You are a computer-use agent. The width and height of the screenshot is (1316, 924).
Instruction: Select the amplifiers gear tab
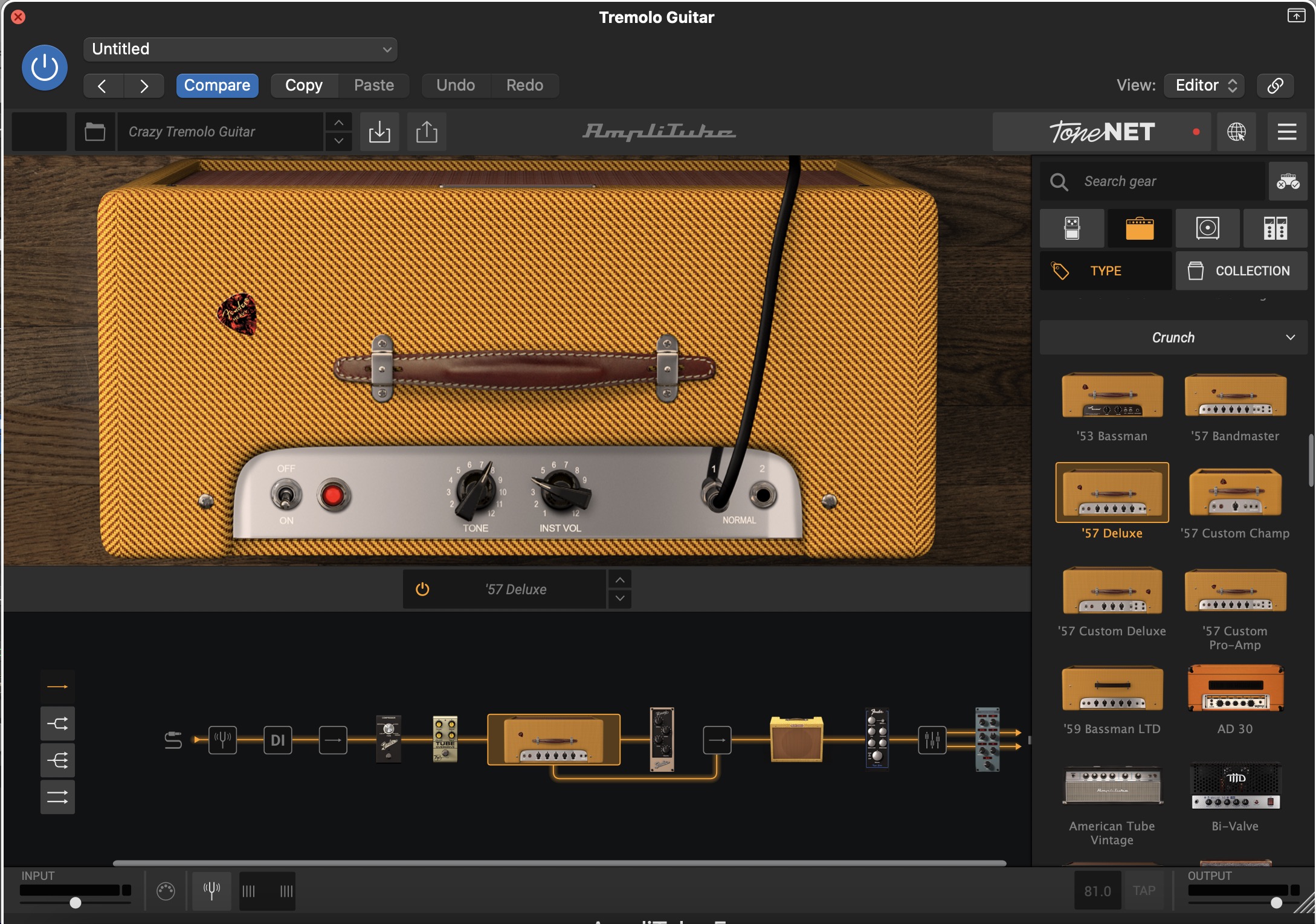[x=1140, y=228]
